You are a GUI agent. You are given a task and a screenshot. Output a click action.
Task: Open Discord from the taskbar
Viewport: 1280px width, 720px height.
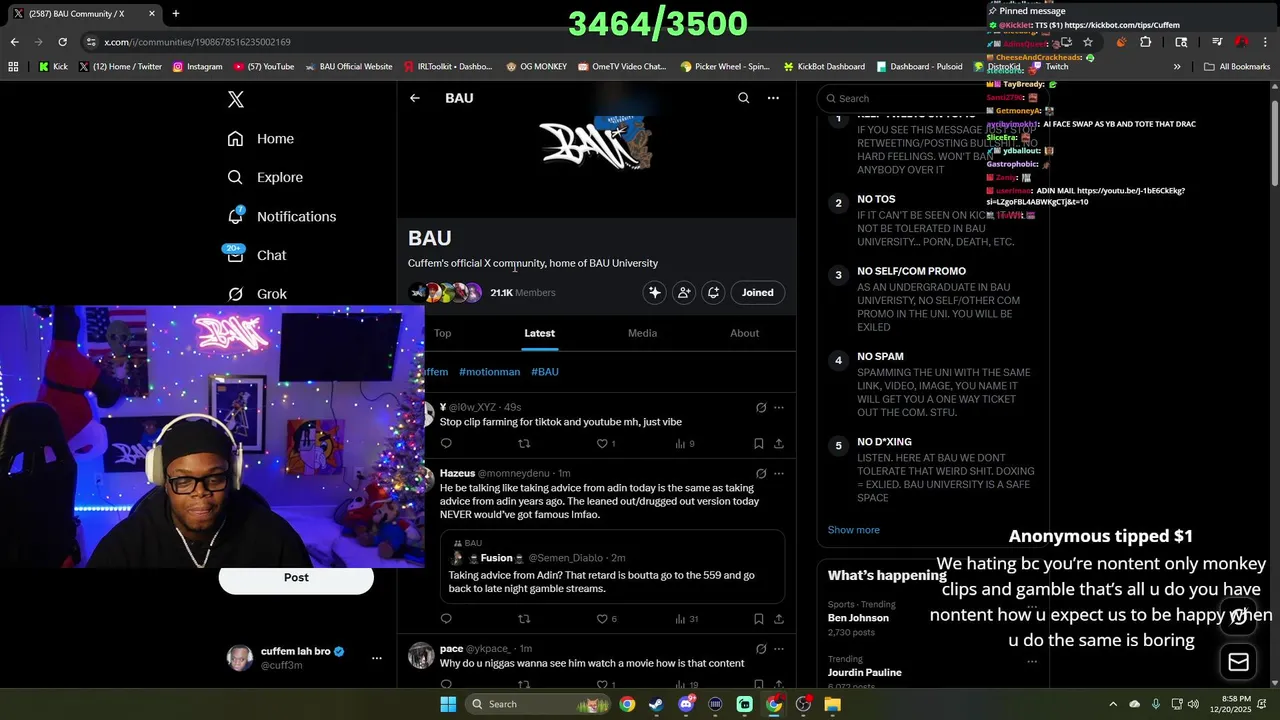point(686,704)
